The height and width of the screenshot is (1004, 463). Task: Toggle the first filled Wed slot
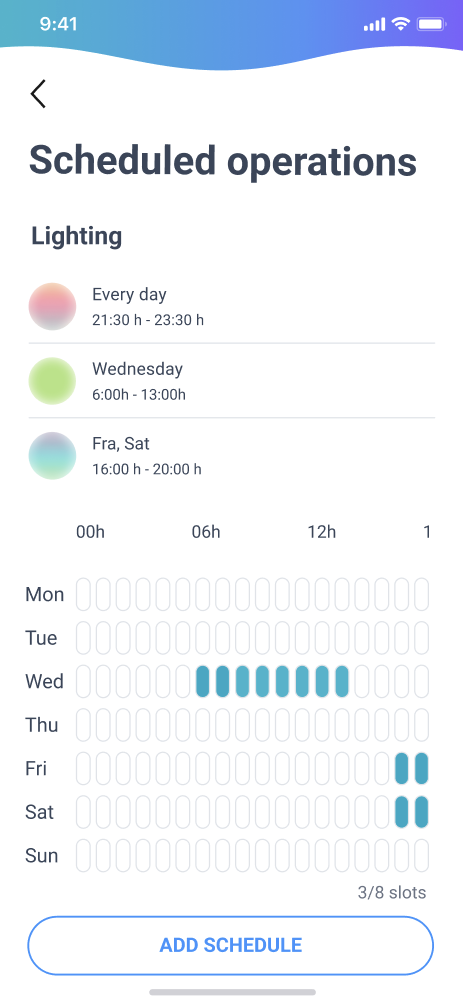click(202, 681)
